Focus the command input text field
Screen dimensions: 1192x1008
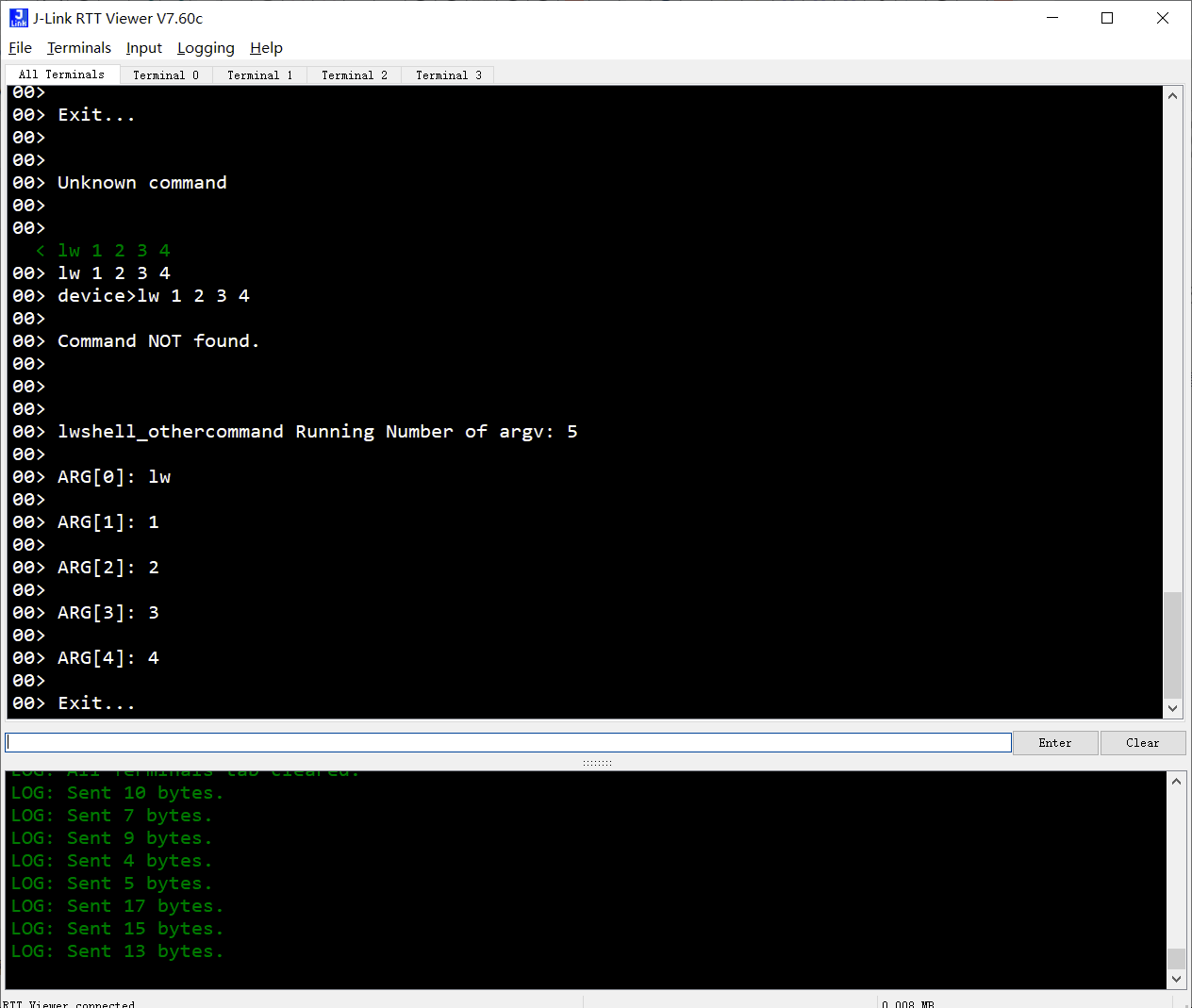[508, 743]
